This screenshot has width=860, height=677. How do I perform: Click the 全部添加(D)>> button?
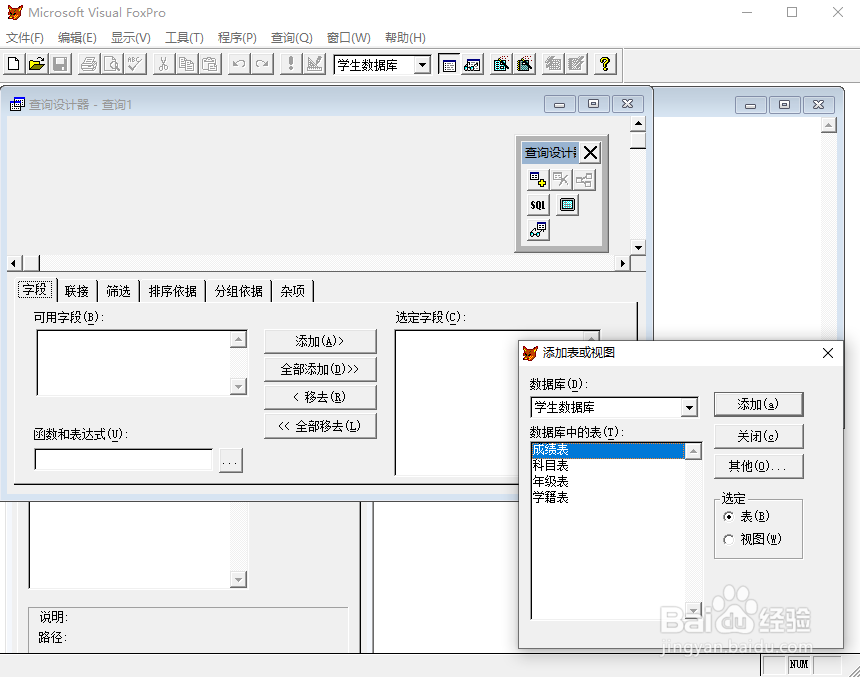click(x=320, y=369)
